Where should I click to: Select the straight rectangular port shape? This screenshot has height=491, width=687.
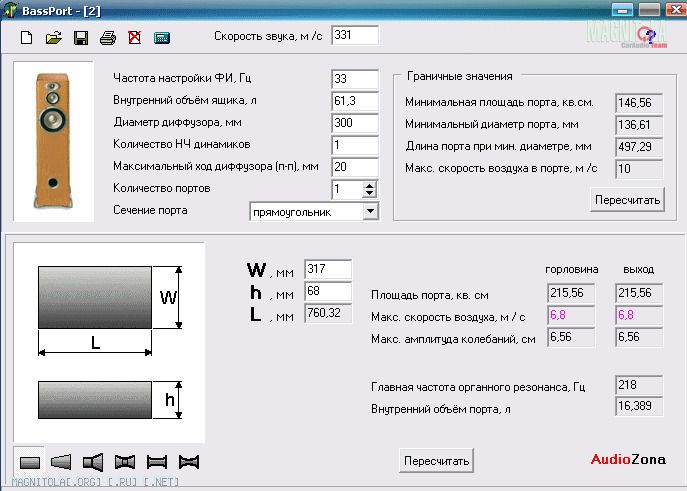pyautogui.click(x=29, y=461)
